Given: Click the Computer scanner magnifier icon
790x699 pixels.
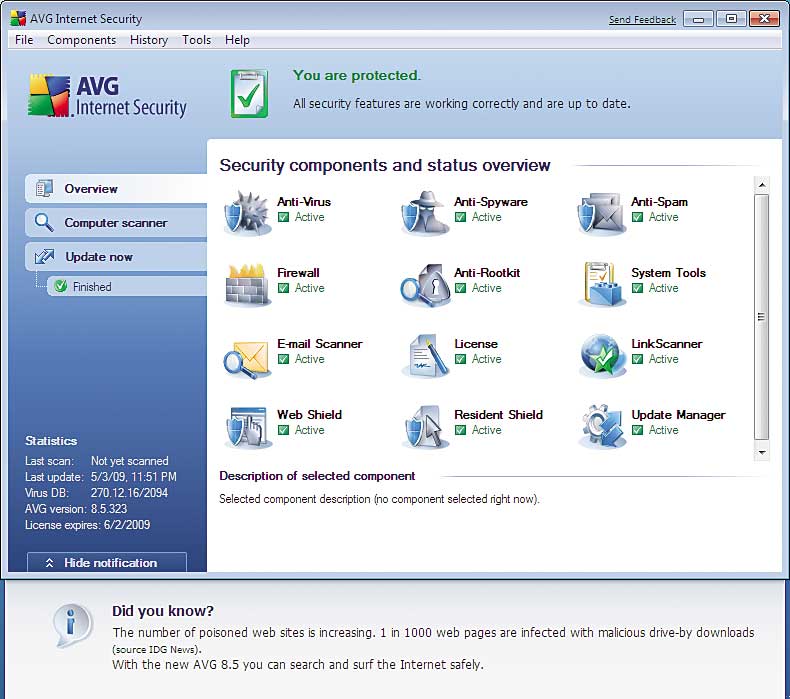Looking at the screenshot, I should (44, 222).
